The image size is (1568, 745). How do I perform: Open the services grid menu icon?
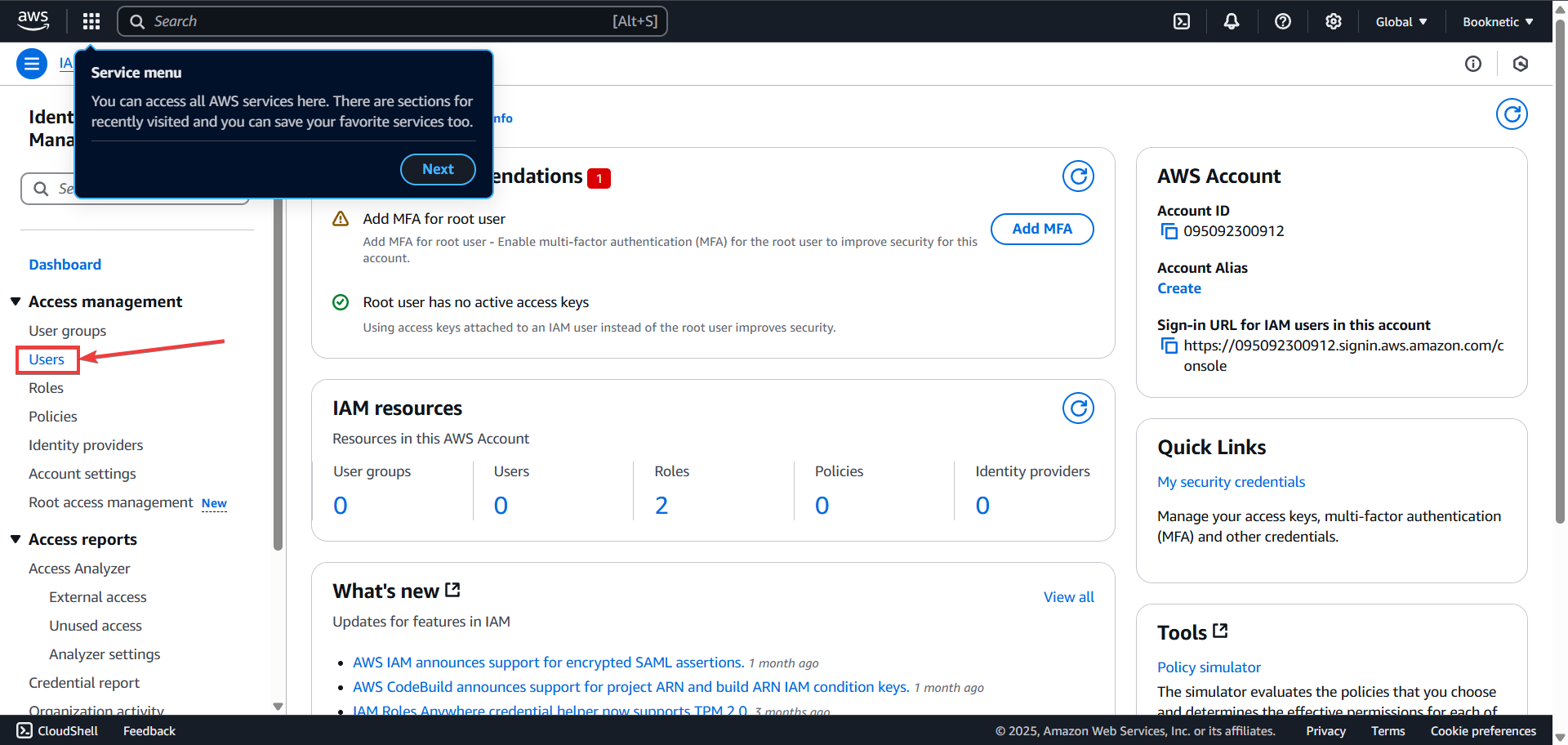(91, 21)
